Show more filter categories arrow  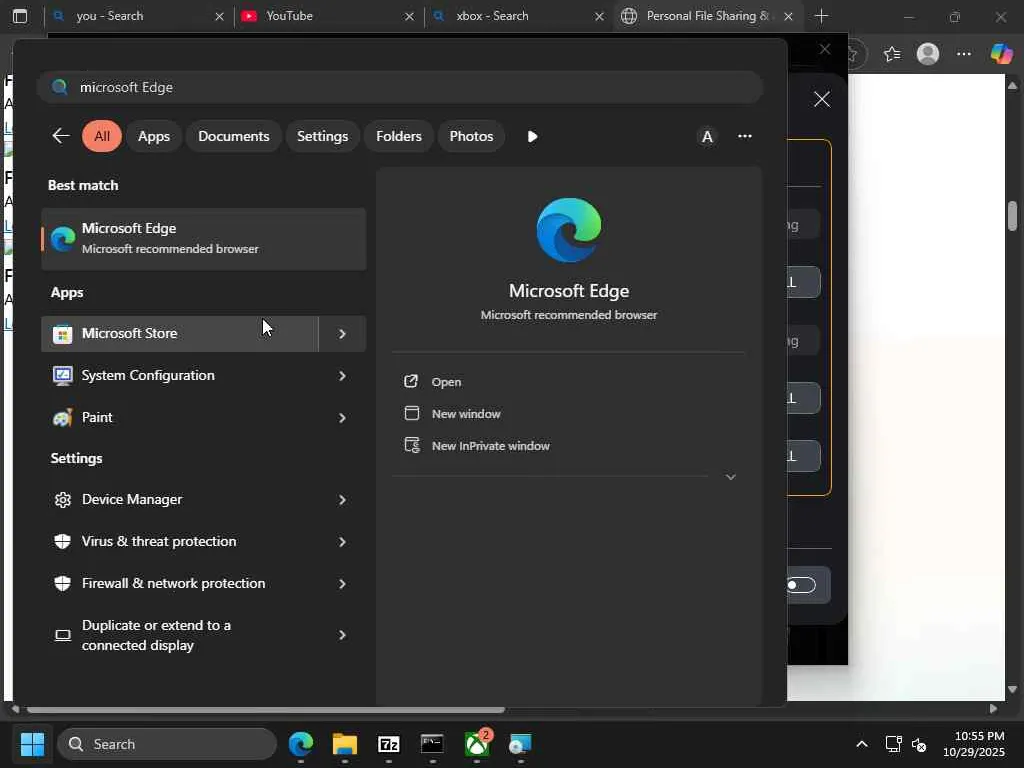[532, 136]
